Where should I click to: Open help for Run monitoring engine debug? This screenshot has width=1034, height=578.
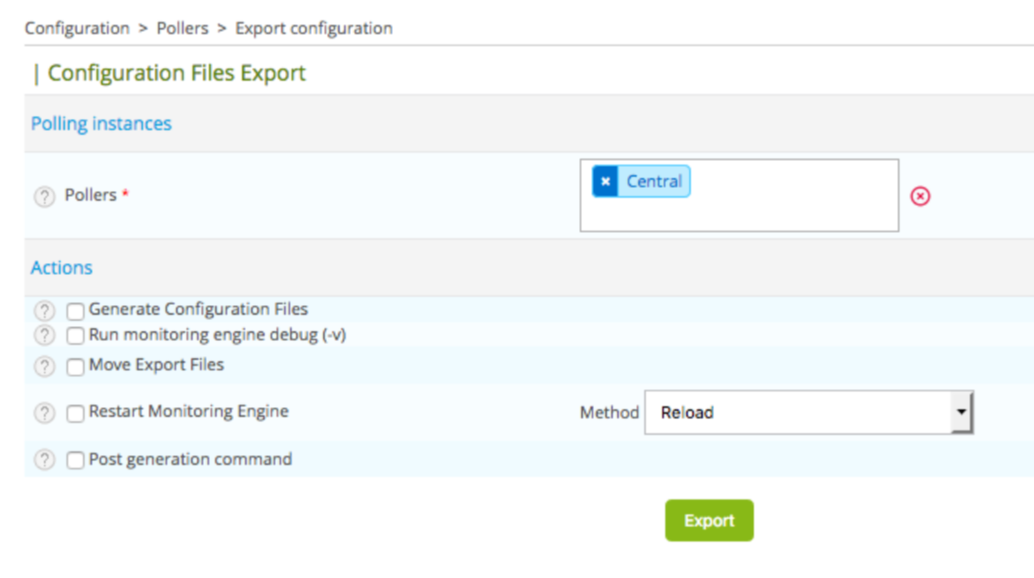(44, 335)
